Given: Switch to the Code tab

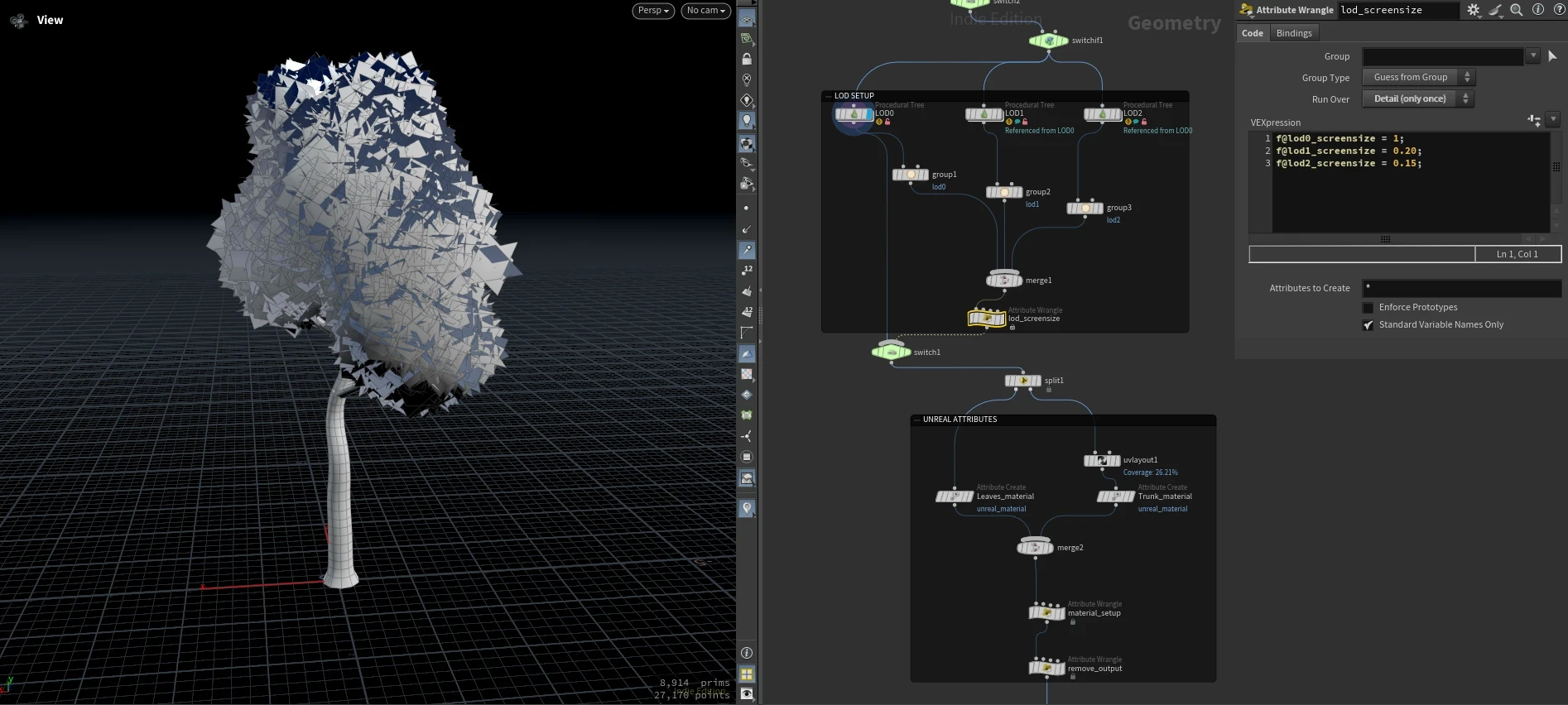Looking at the screenshot, I should point(1253,33).
